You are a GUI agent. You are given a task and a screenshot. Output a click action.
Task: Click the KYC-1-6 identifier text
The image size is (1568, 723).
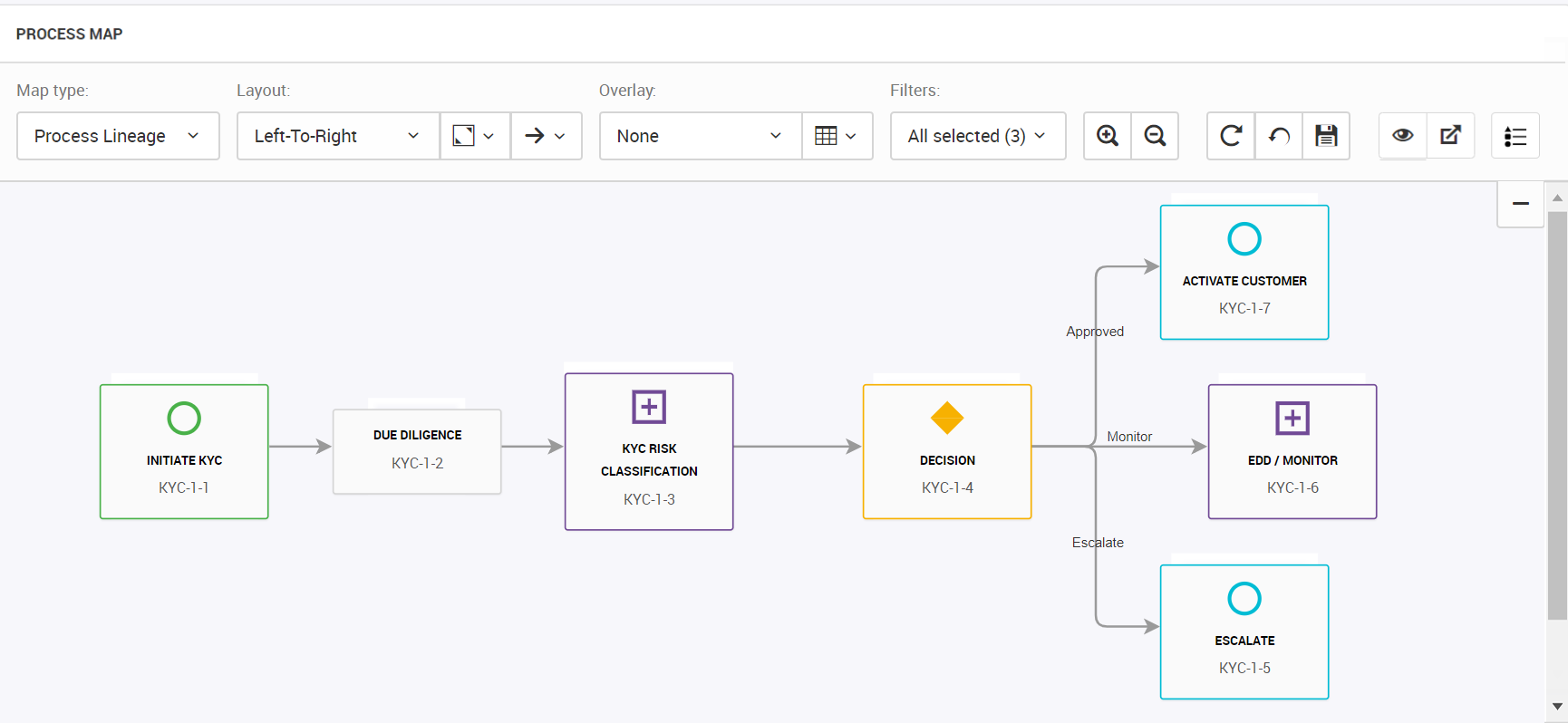(x=1292, y=487)
